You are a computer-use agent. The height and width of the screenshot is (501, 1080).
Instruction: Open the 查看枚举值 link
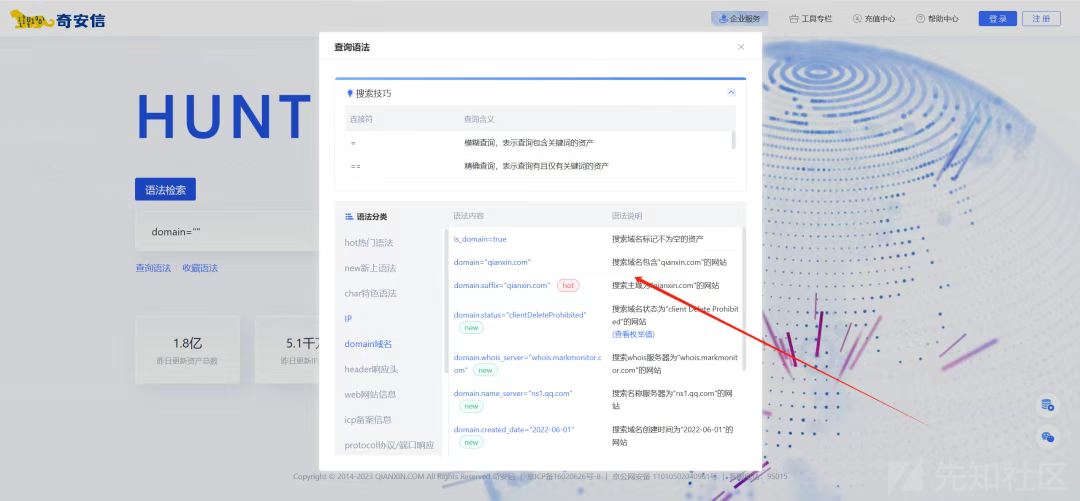pyautogui.click(x=633, y=334)
